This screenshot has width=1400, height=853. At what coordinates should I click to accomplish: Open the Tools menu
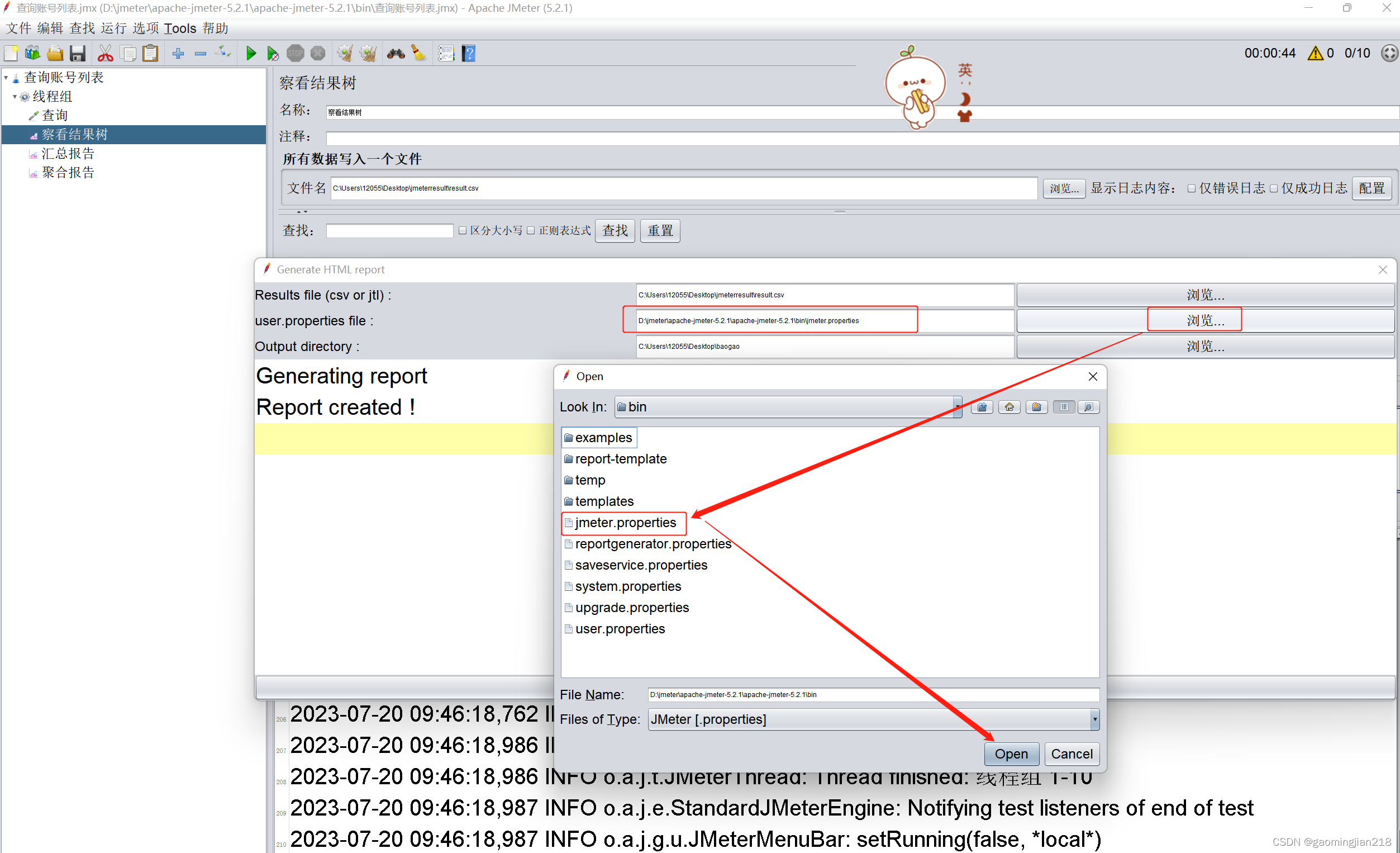(179, 28)
